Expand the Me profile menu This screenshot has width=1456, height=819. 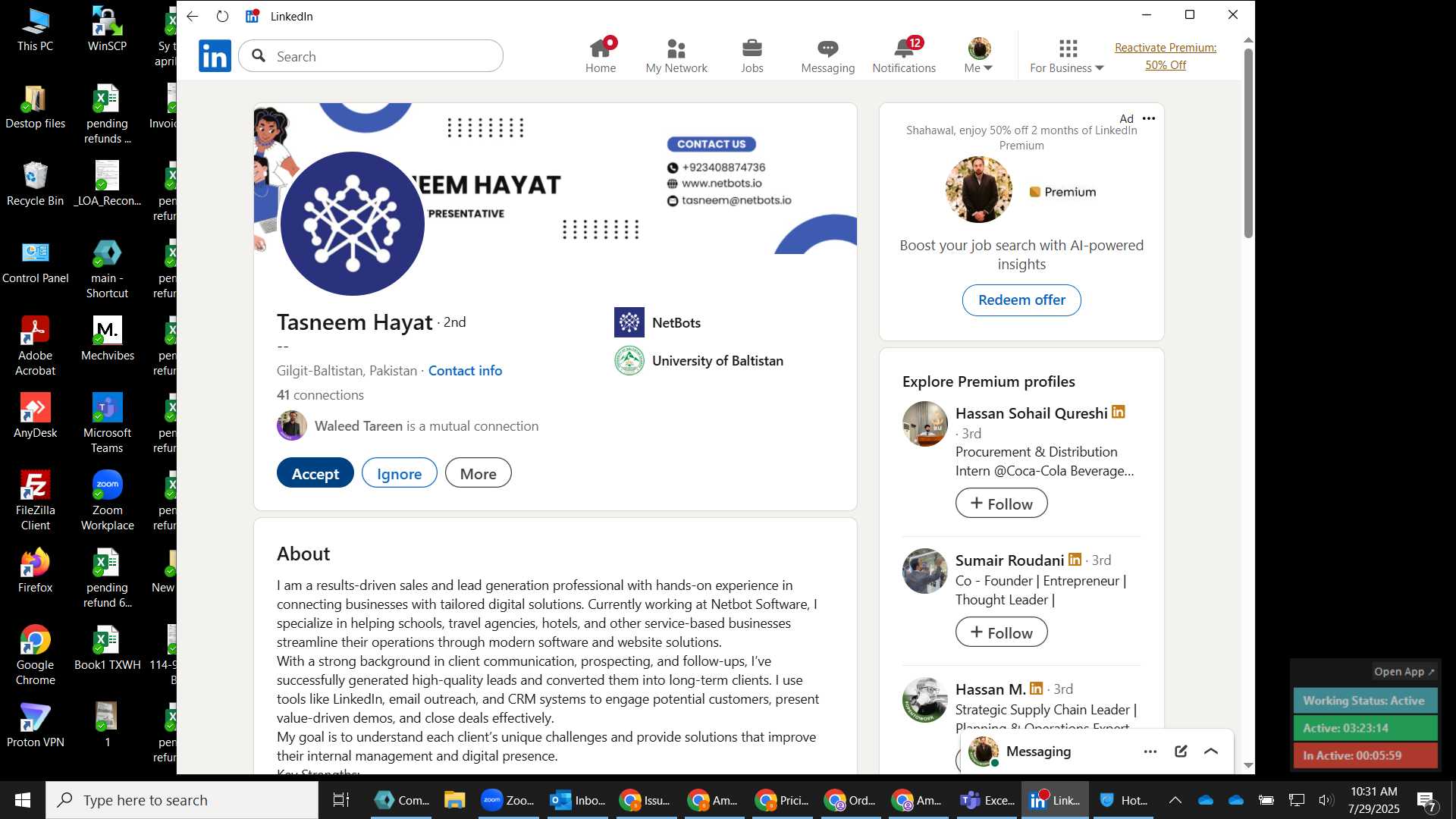(979, 56)
